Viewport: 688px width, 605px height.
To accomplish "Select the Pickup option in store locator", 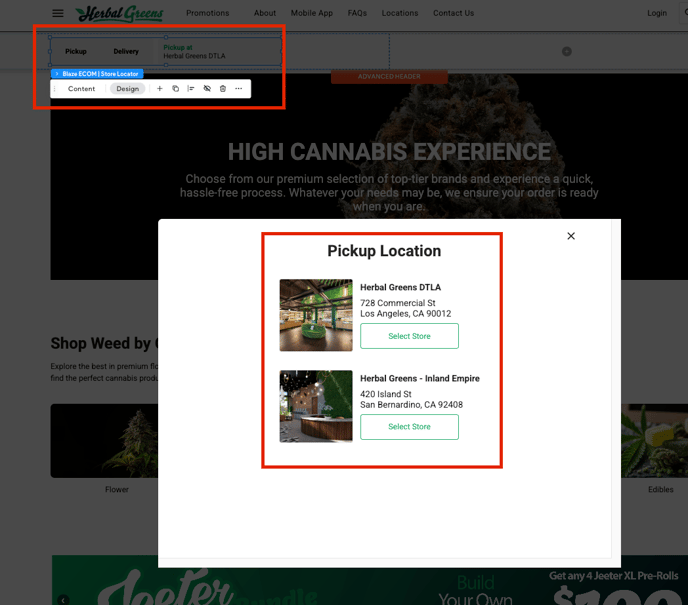I will 76,51.
